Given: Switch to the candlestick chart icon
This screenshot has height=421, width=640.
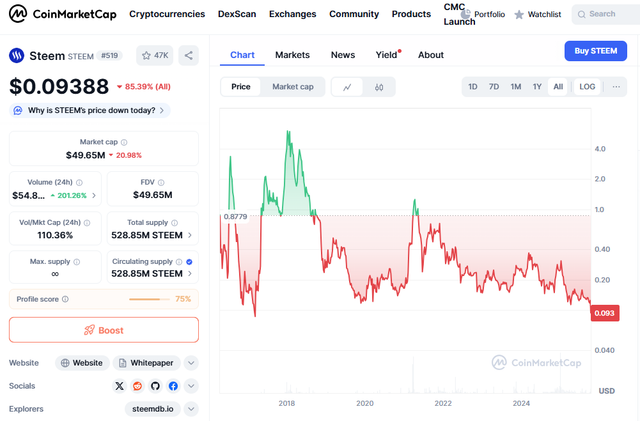Looking at the screenshot, I should pyautogui.click(x=379, y=87).
